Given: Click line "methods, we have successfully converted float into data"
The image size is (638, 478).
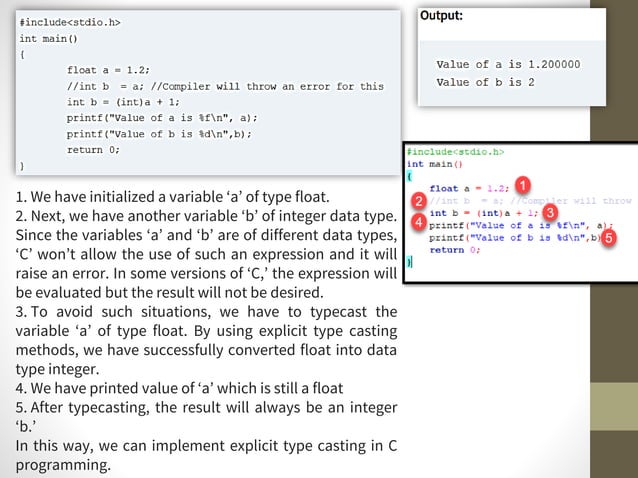Looking at the screenshot, I should pos(206,350).
